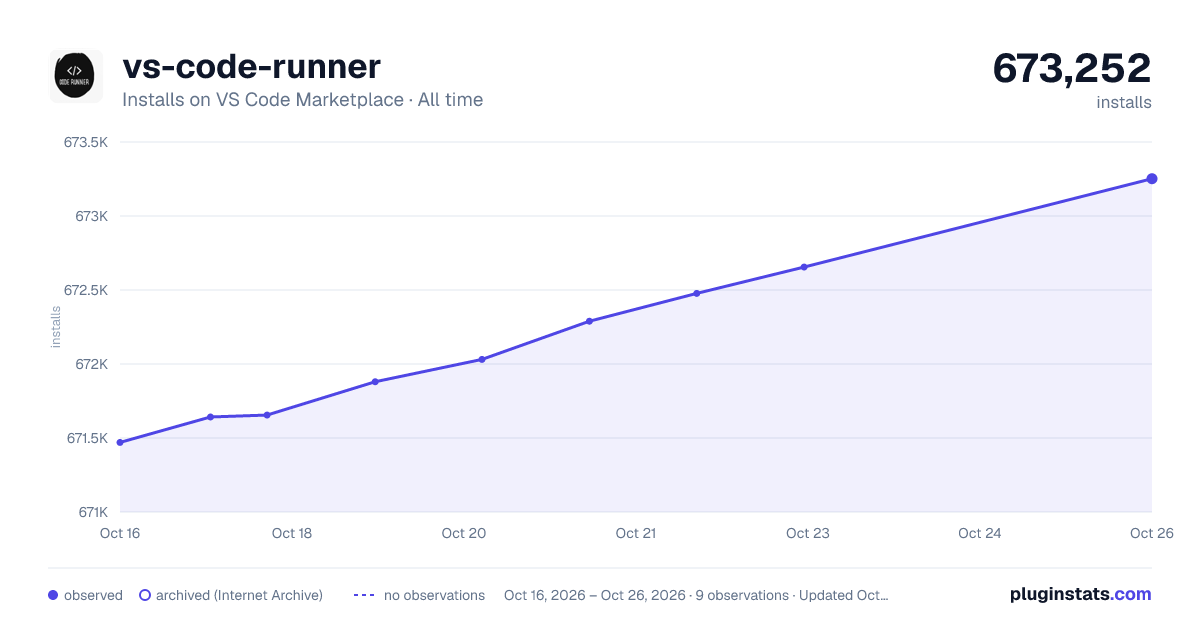The height and width of the screenshot is (630, 1200).
Task: Click the 672K y-axis label
Action: pos(91,364)
